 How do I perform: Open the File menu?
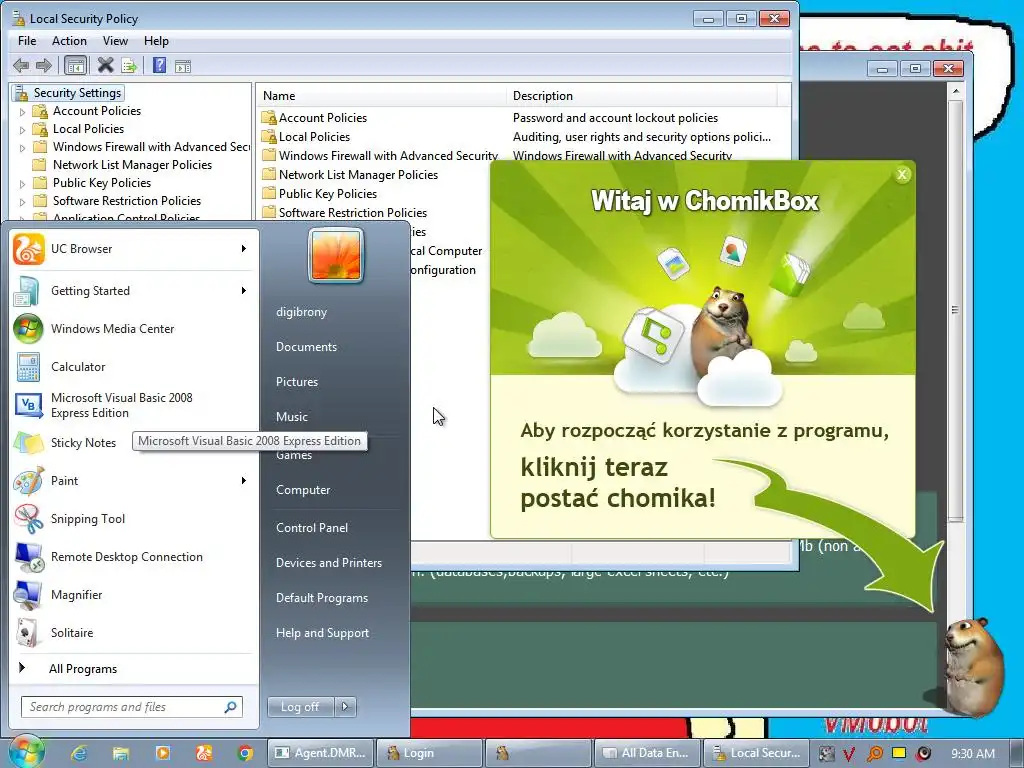pos(27,41)
